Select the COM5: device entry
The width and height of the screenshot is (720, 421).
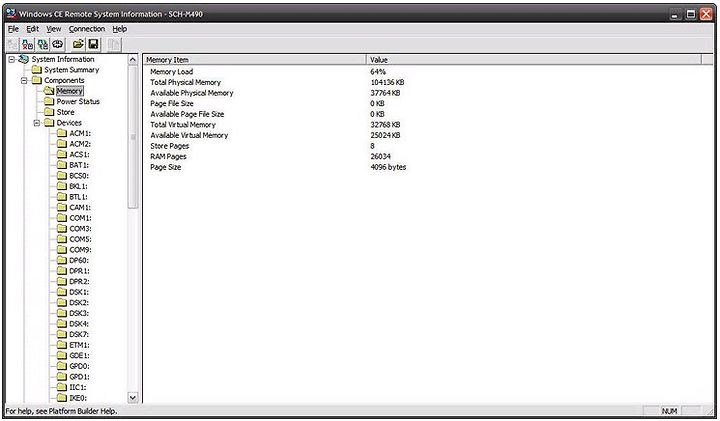pos(80,239)
